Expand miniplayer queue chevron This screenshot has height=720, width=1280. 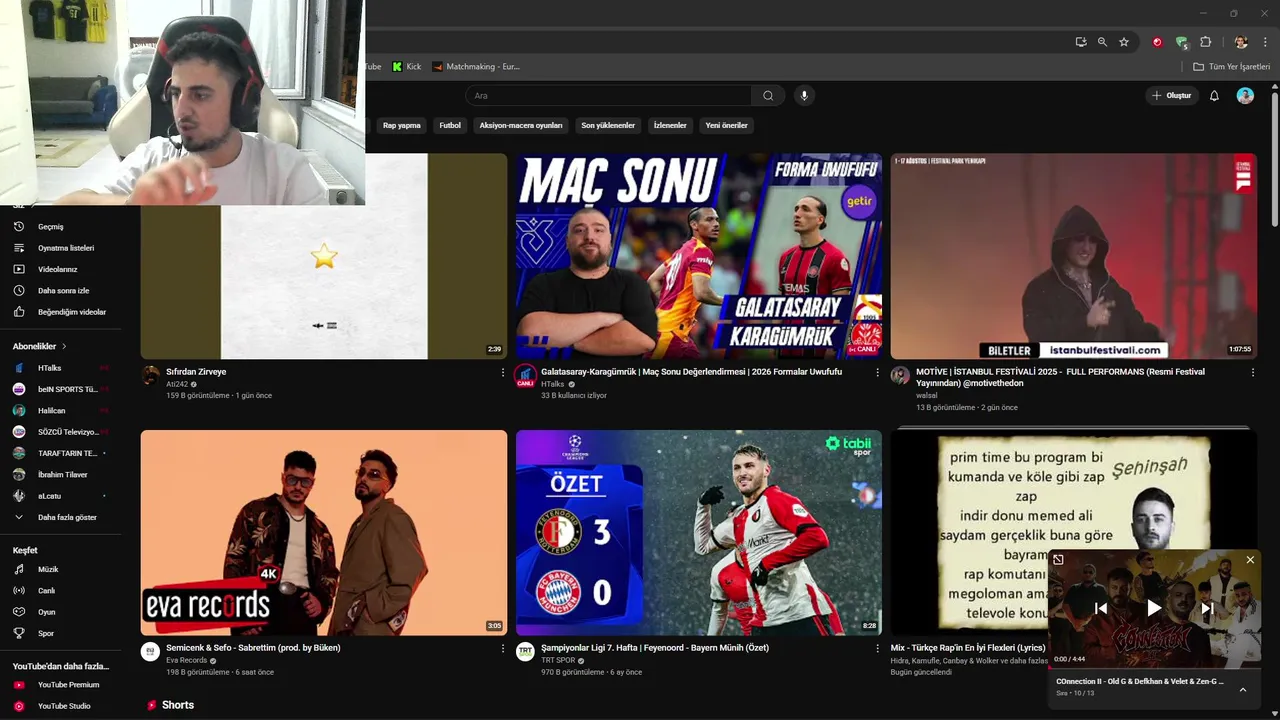1243,689
